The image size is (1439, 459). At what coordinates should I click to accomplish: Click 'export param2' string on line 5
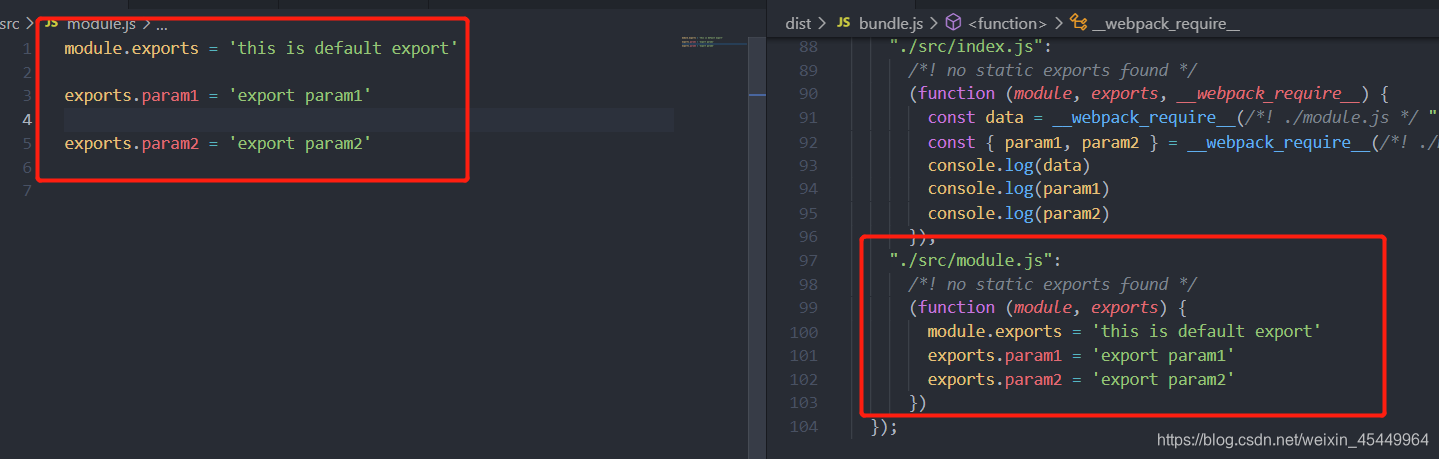(x=301, y=143)
